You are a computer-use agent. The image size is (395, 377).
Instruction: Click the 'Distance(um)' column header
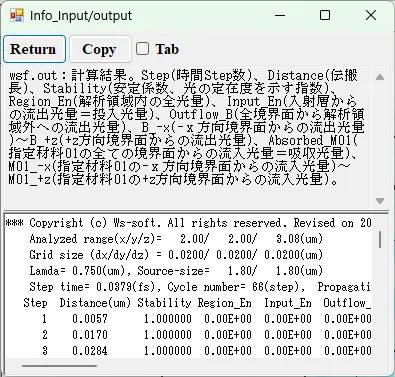pyautogui.click(x=95, y=303)
